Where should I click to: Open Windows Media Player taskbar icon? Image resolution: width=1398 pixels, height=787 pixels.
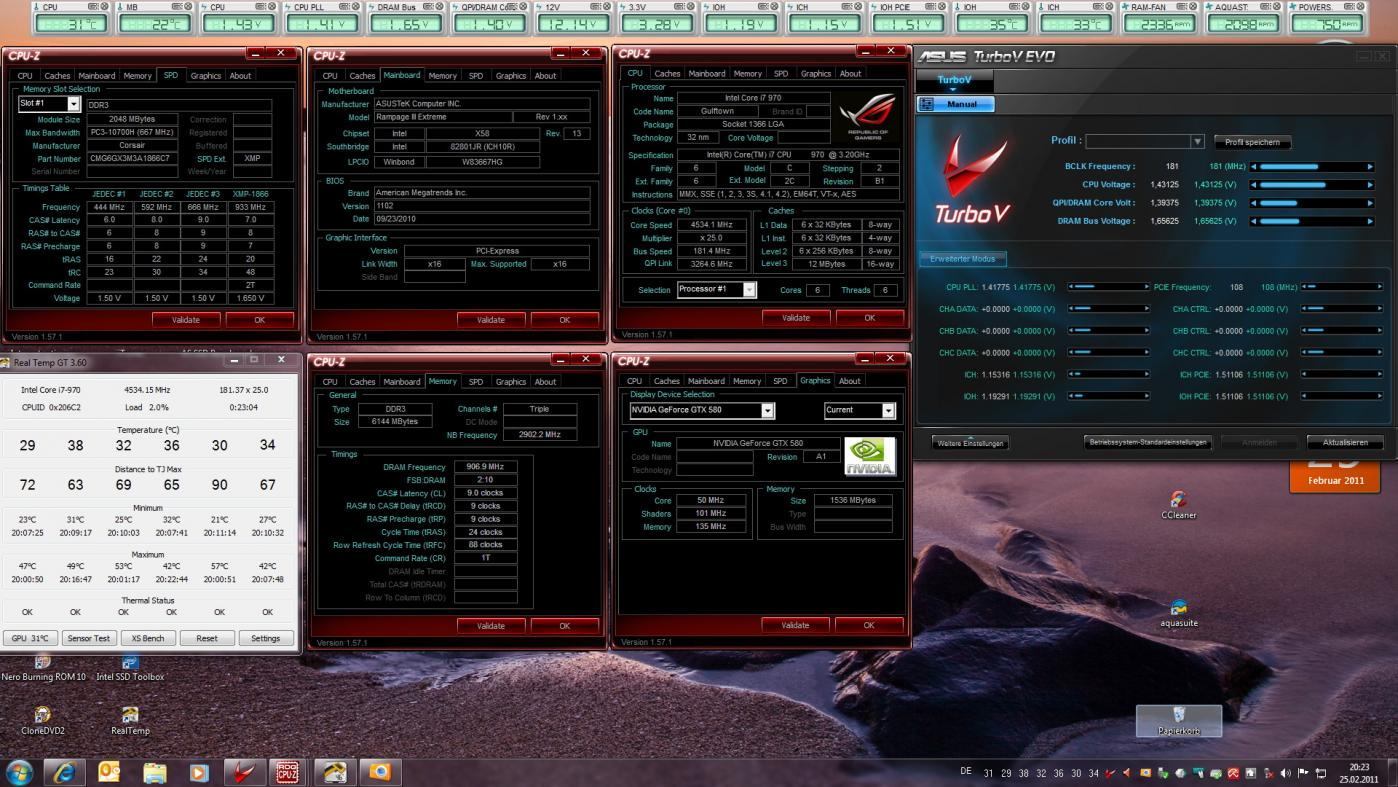pyautogui.click(x=199, y=772)
